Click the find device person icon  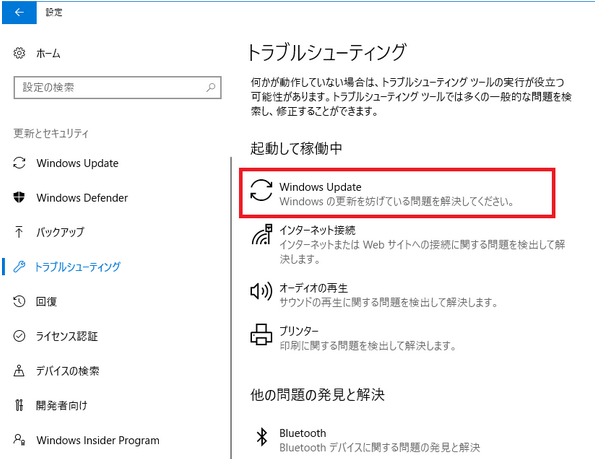click(19, 371)
